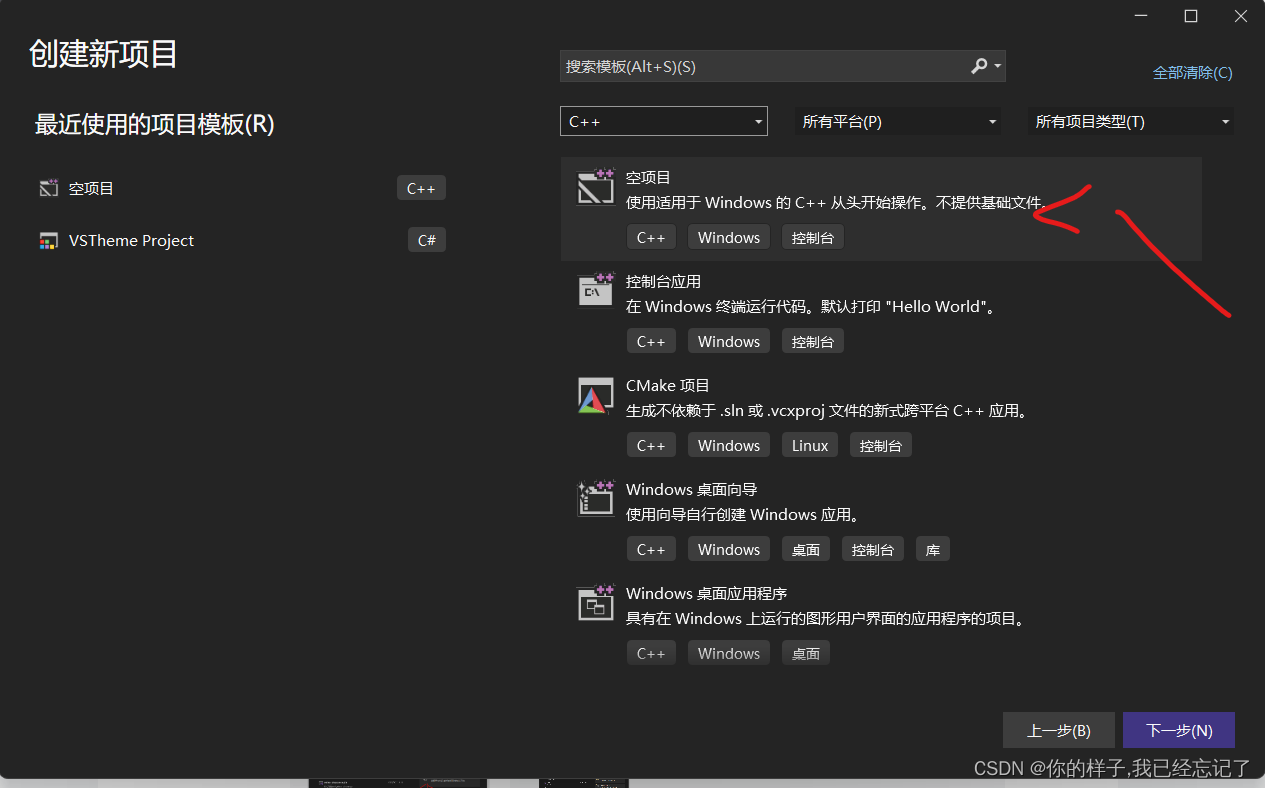Viewport: 1265px width, 788px height.
Task: Choose the recent 空项目 entry name
Action: coord(91,188)
